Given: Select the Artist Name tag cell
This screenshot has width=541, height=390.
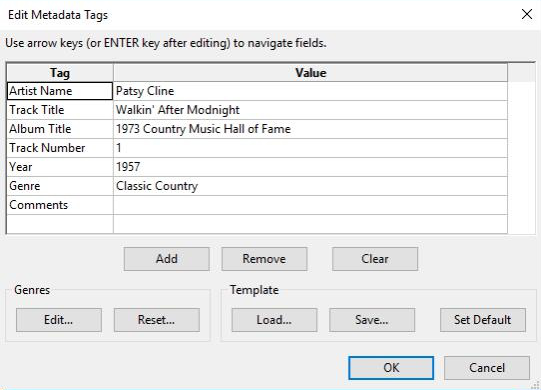Looking at the screenshot, I should [x=60, y=91].
